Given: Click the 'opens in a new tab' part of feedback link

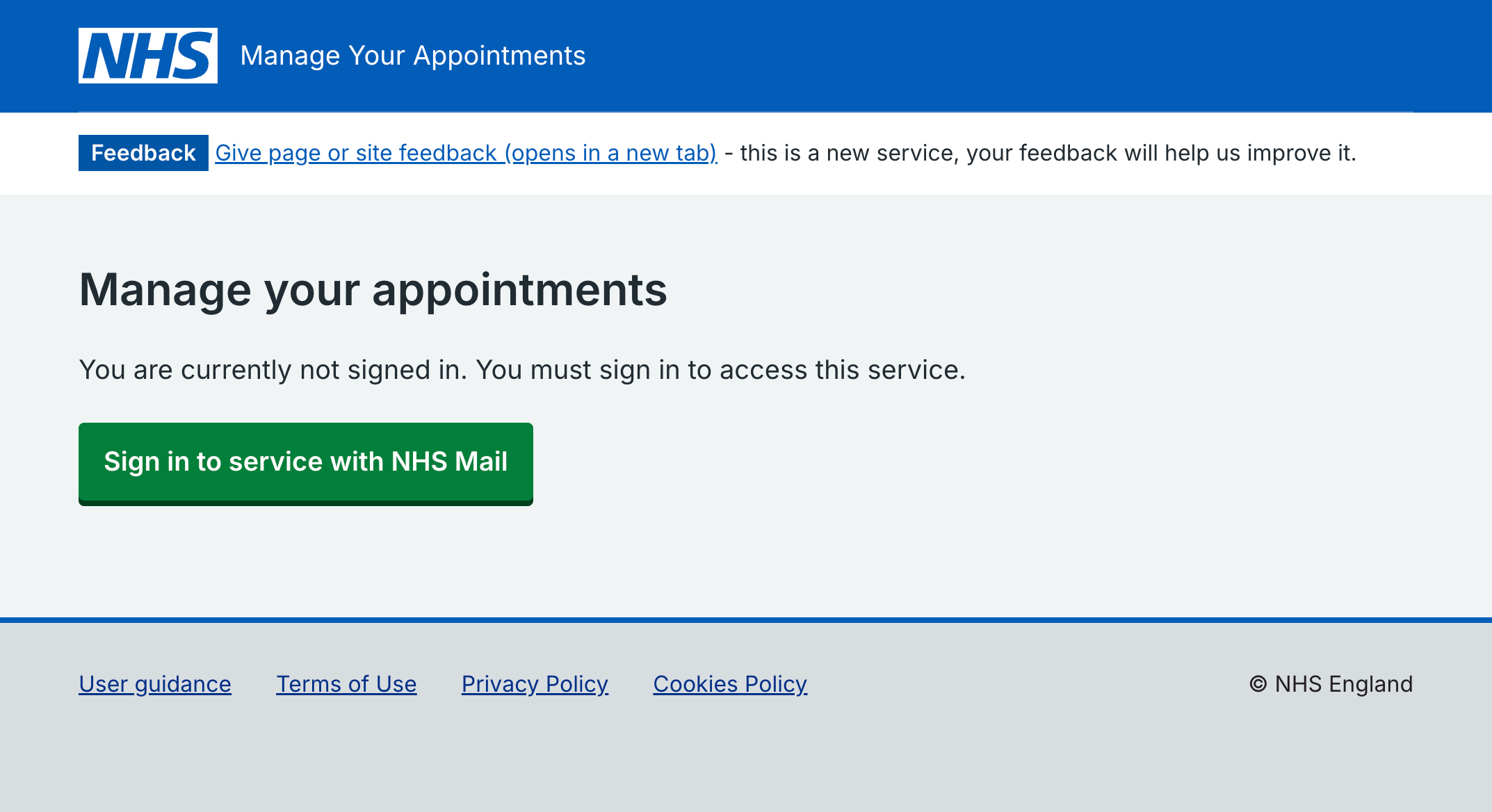Looking at the screenshot, I should pyautogui.click(x=610, y=153).
